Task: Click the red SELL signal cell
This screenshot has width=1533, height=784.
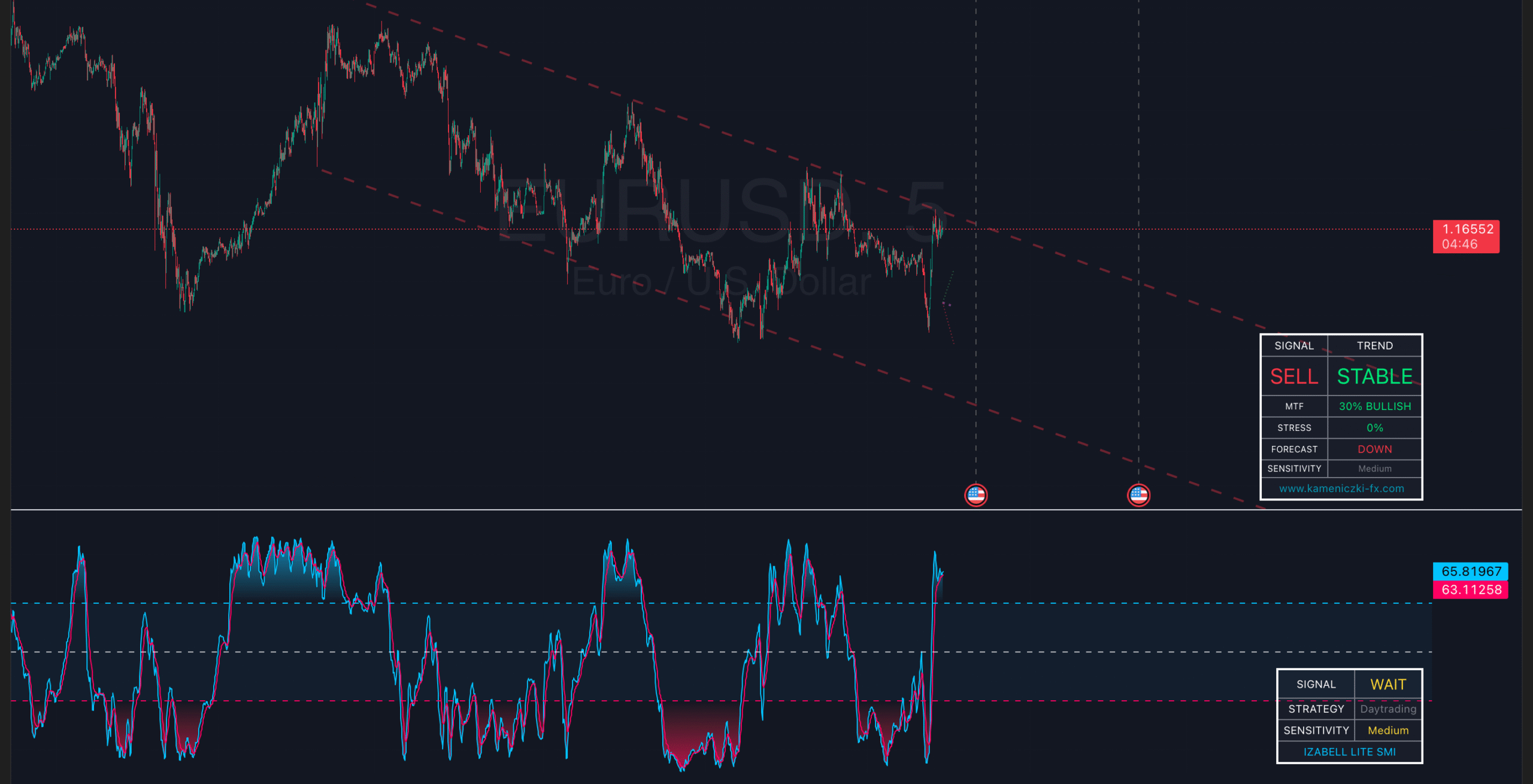Action: [1293, 376]
